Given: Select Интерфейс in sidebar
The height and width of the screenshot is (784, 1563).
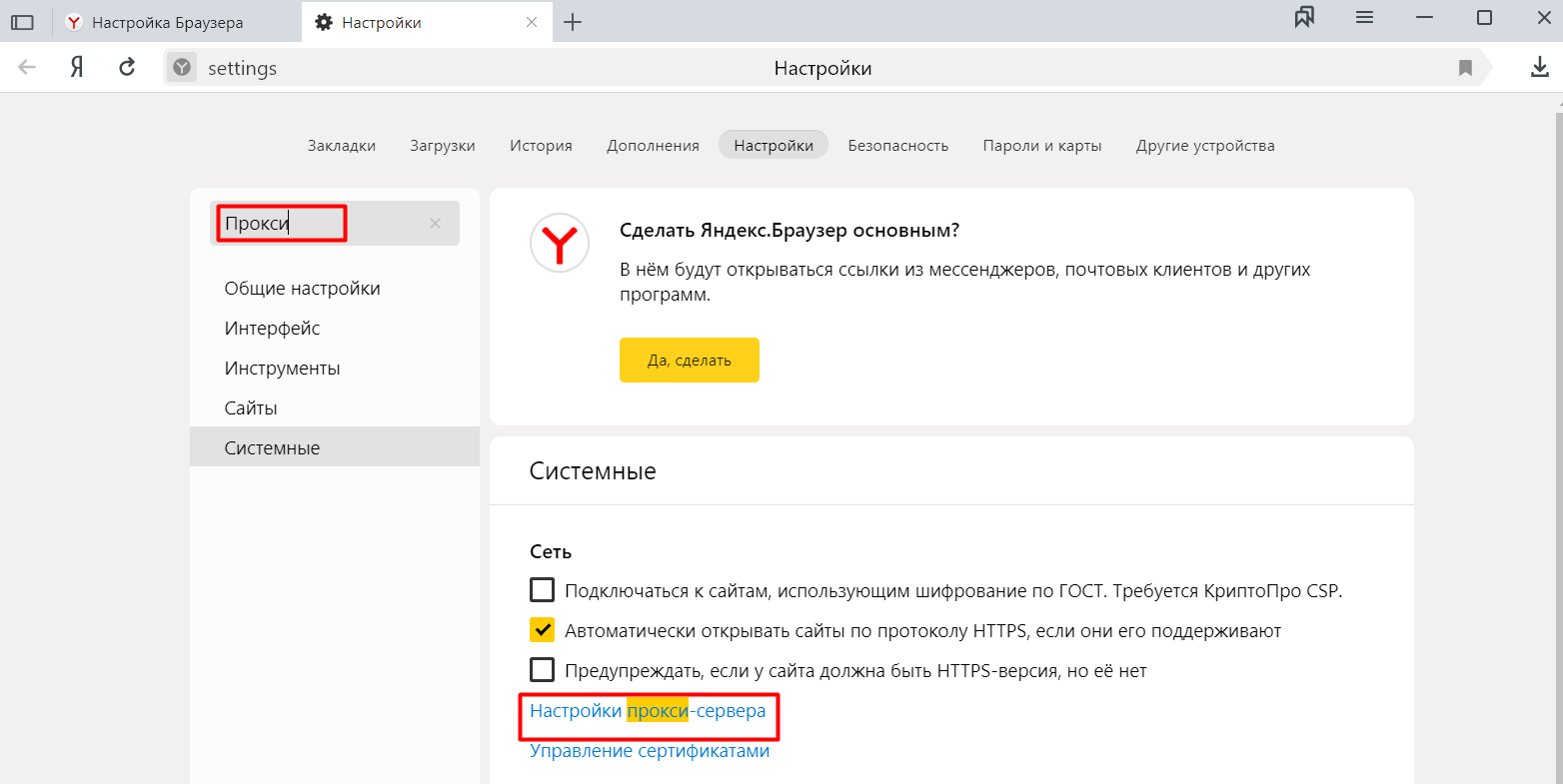Looking at the screenshot, I should pyautogui.click(x=272, y=328).
